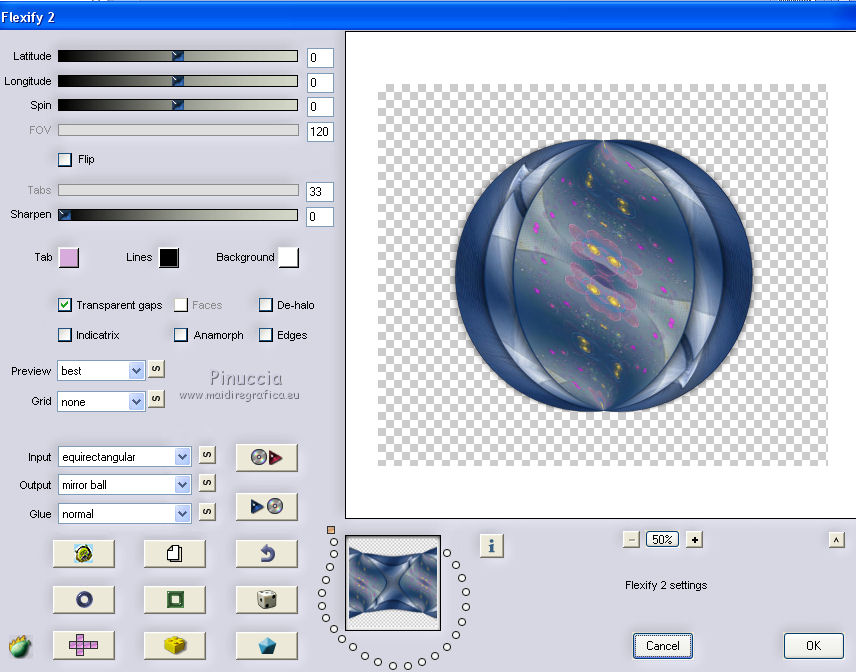The height and width of the screenshot is (672, 856).
Task: Click the Latitude slider
Action: click(x=178, y=56)
